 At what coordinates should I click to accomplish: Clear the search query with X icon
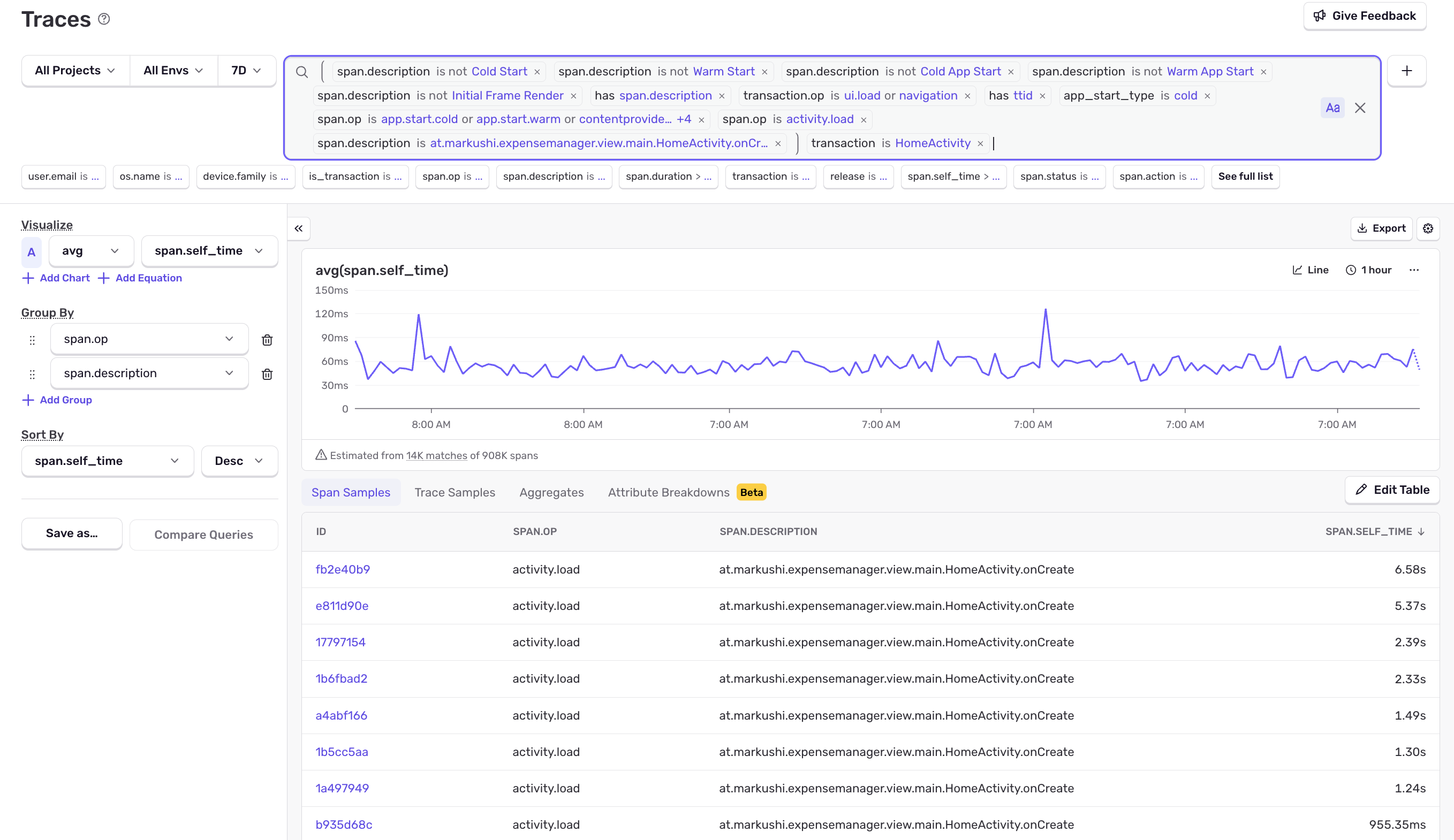click(x=1359, y=108)
